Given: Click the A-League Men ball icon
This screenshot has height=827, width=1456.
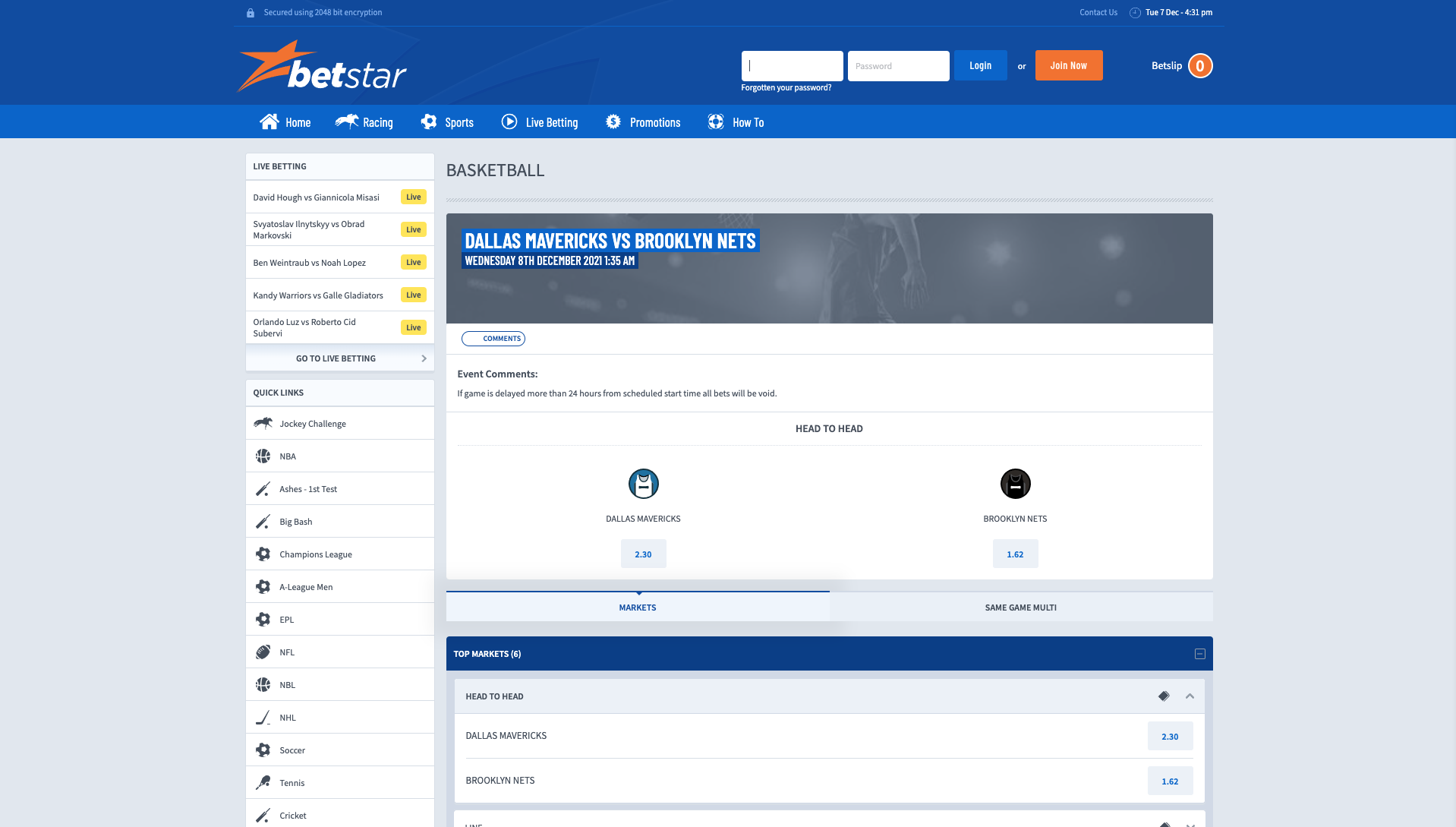Looking at the screenshot, I should coord(263,586).
